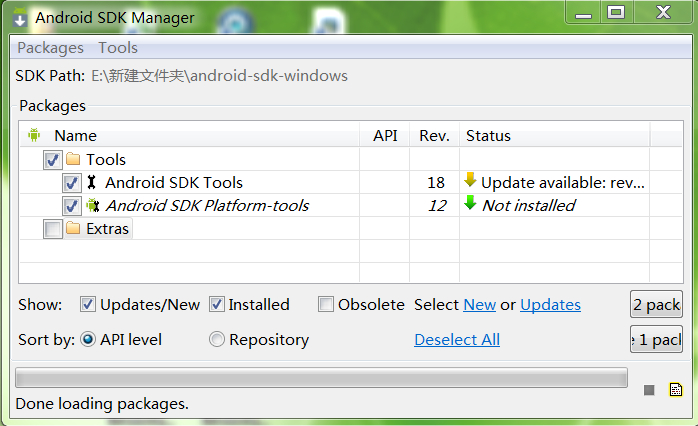Toggle the Installed show filter

tap(217, 304)
